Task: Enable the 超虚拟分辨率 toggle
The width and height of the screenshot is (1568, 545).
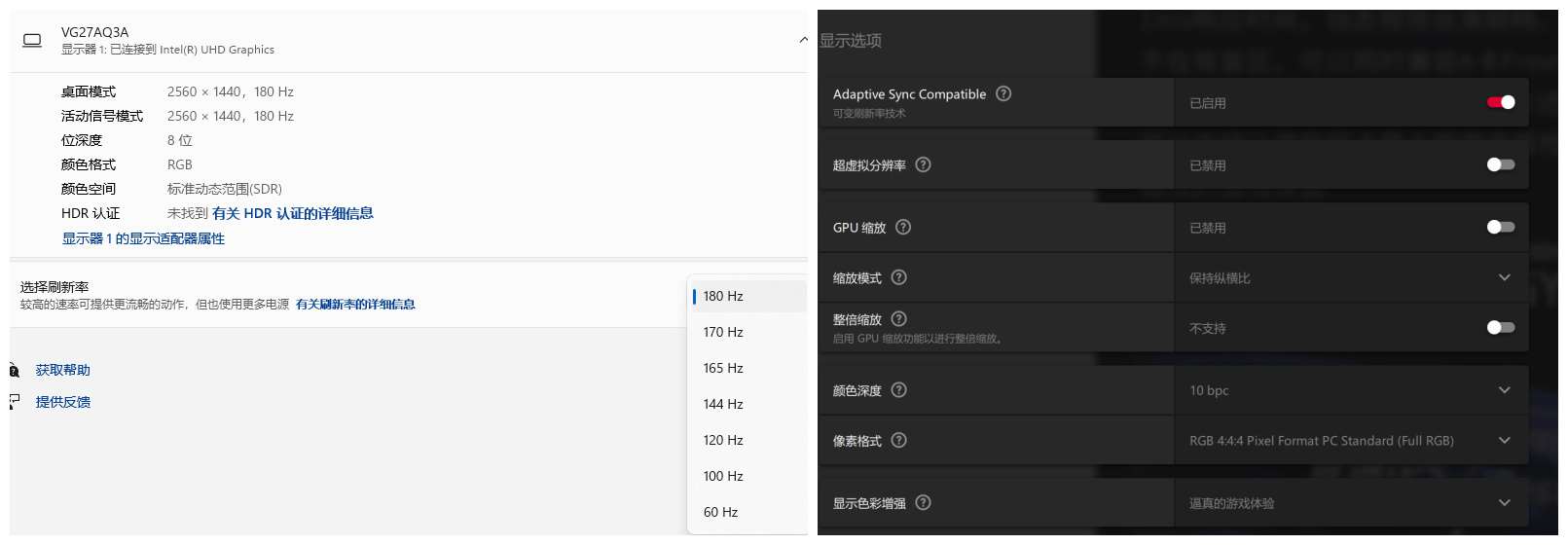Action: pyautogui.click(x=1500, y=164)
